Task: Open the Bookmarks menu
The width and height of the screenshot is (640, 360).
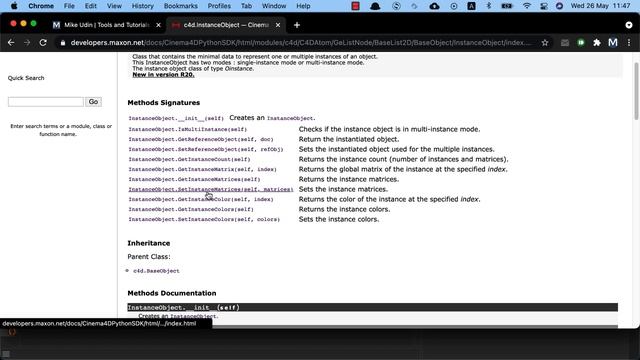Action: 180,6
